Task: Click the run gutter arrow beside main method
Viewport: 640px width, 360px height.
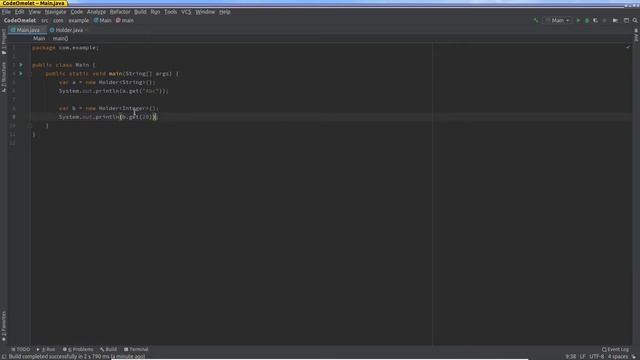Action: [21, 73]
